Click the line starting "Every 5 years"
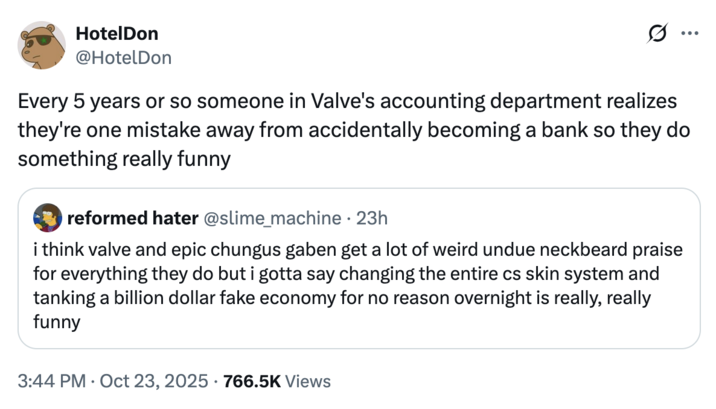Image resolution: width=716 pixels, height=409 pixels. (347, 103)
